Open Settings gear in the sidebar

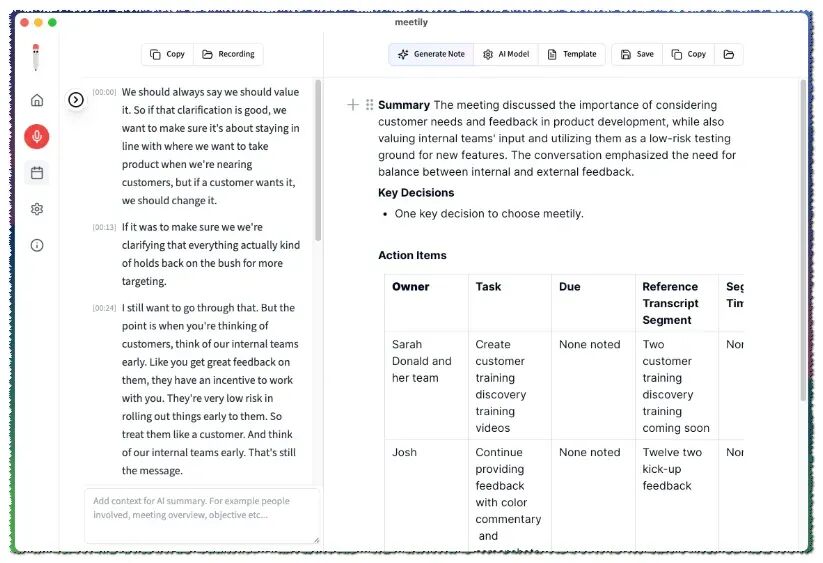pos(37,209)
